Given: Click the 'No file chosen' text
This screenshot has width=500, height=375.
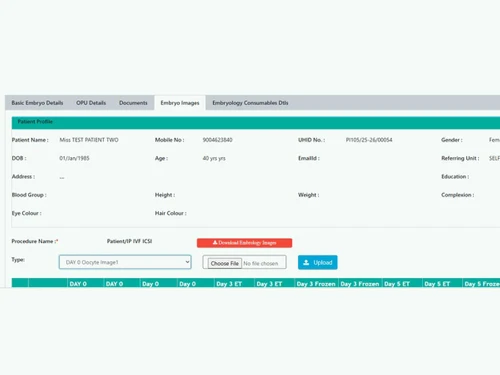Looking at the screenshot, I should tap(261, 263).
